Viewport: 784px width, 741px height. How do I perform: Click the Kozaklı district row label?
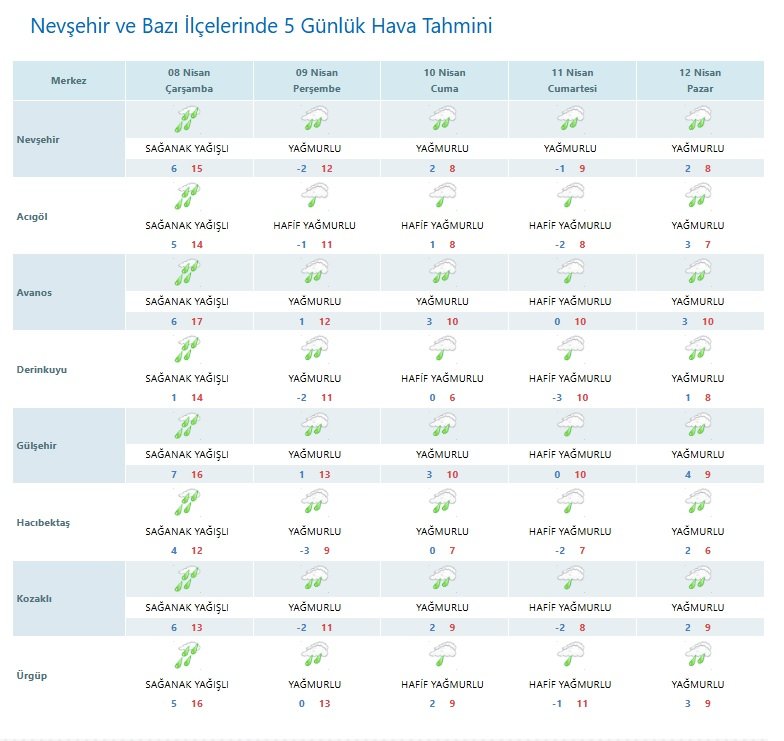coord(35,598)
